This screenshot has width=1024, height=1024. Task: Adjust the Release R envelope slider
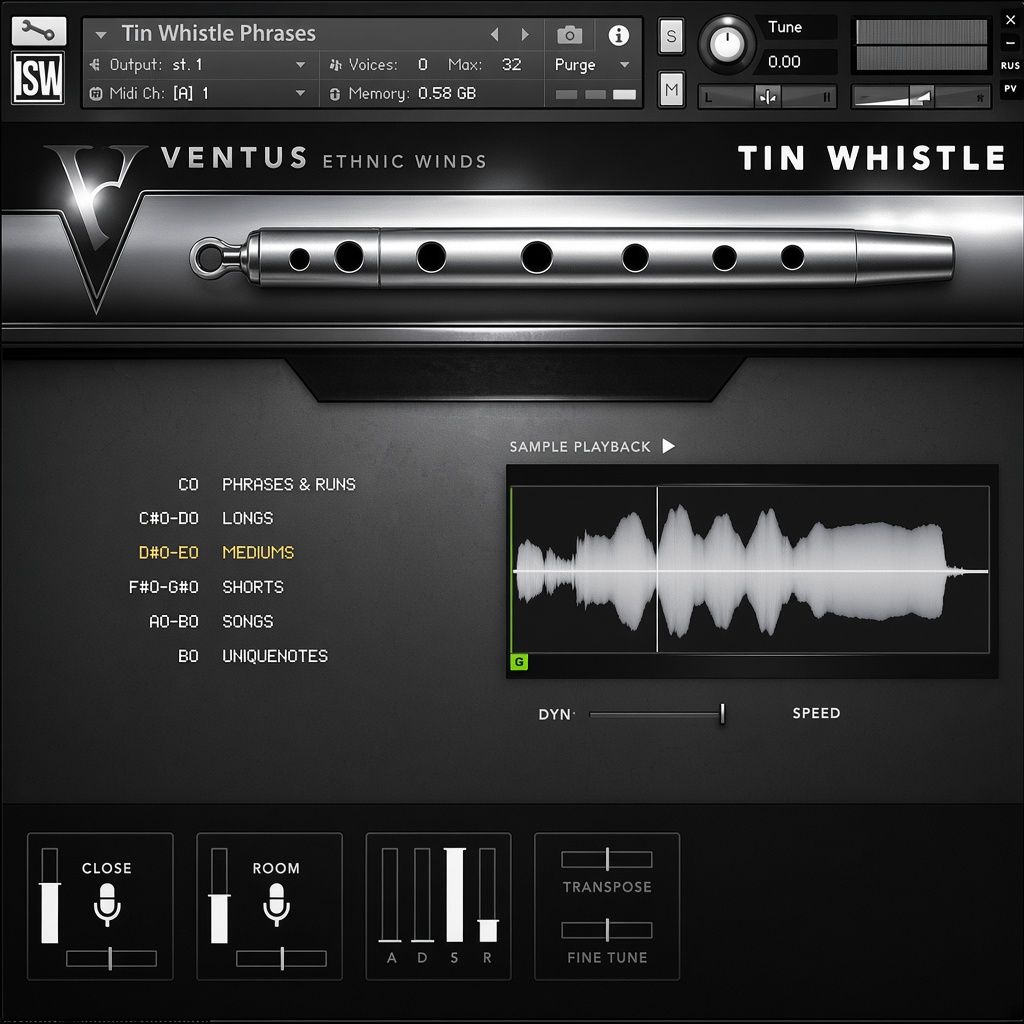click(488, 895)
